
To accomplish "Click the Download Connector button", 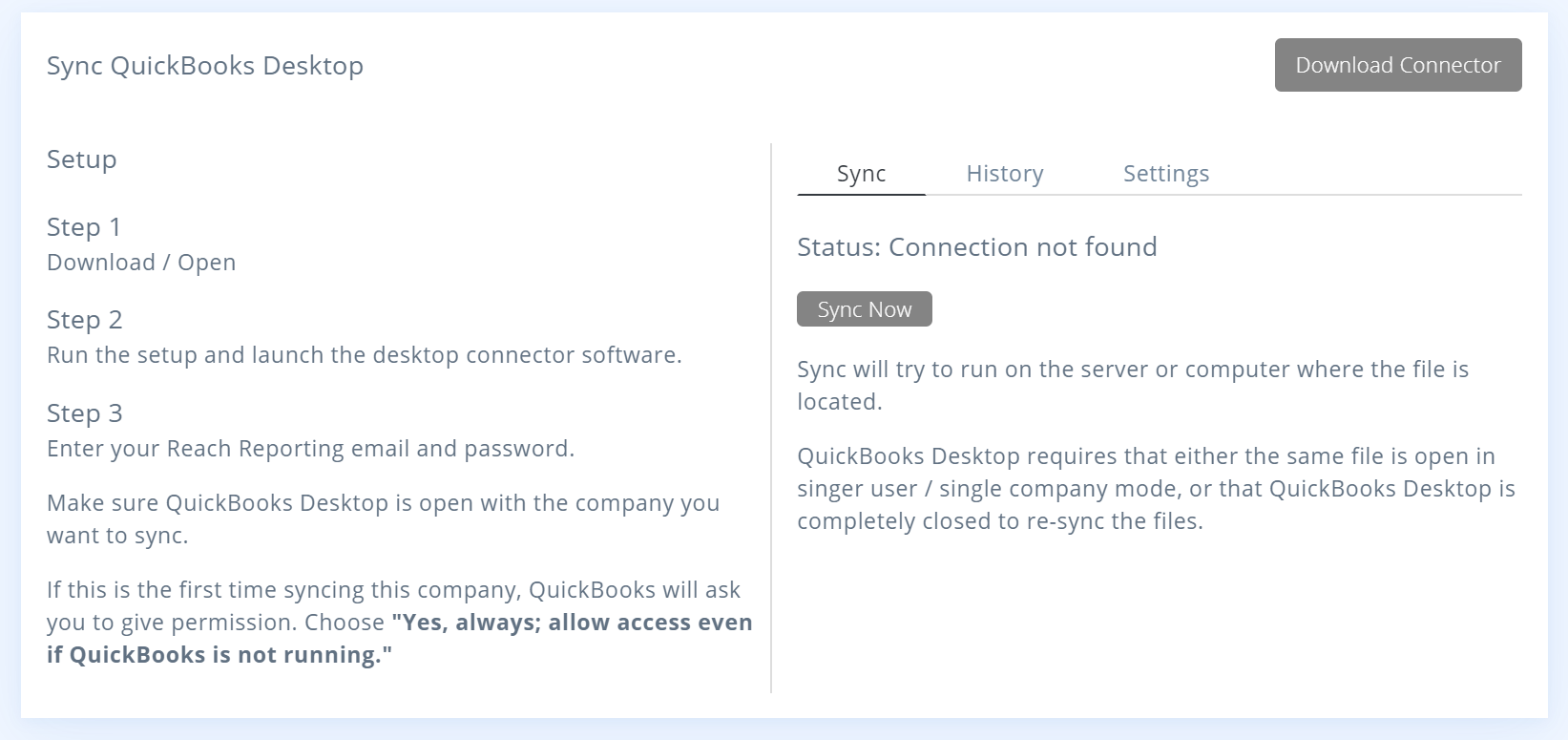I will point(1398,65).
